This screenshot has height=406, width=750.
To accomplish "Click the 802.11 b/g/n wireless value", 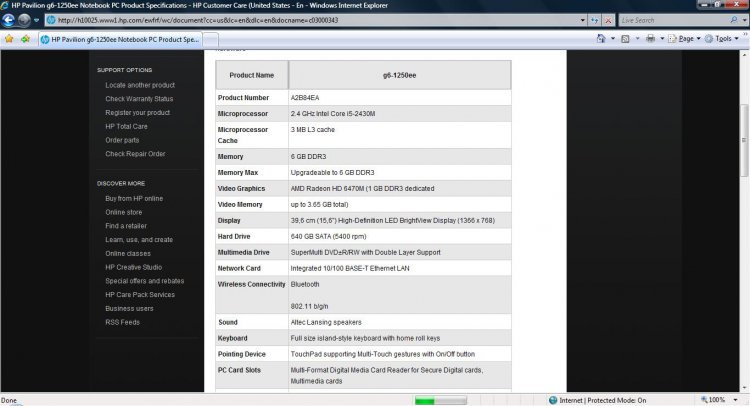I will coord(309,307).
